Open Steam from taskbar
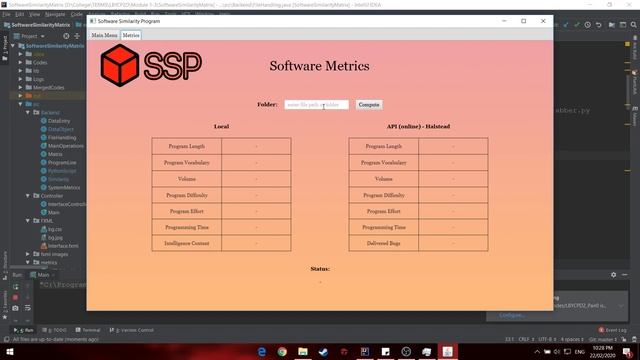This screenshot has width=640, height=360. pos(323,351)
